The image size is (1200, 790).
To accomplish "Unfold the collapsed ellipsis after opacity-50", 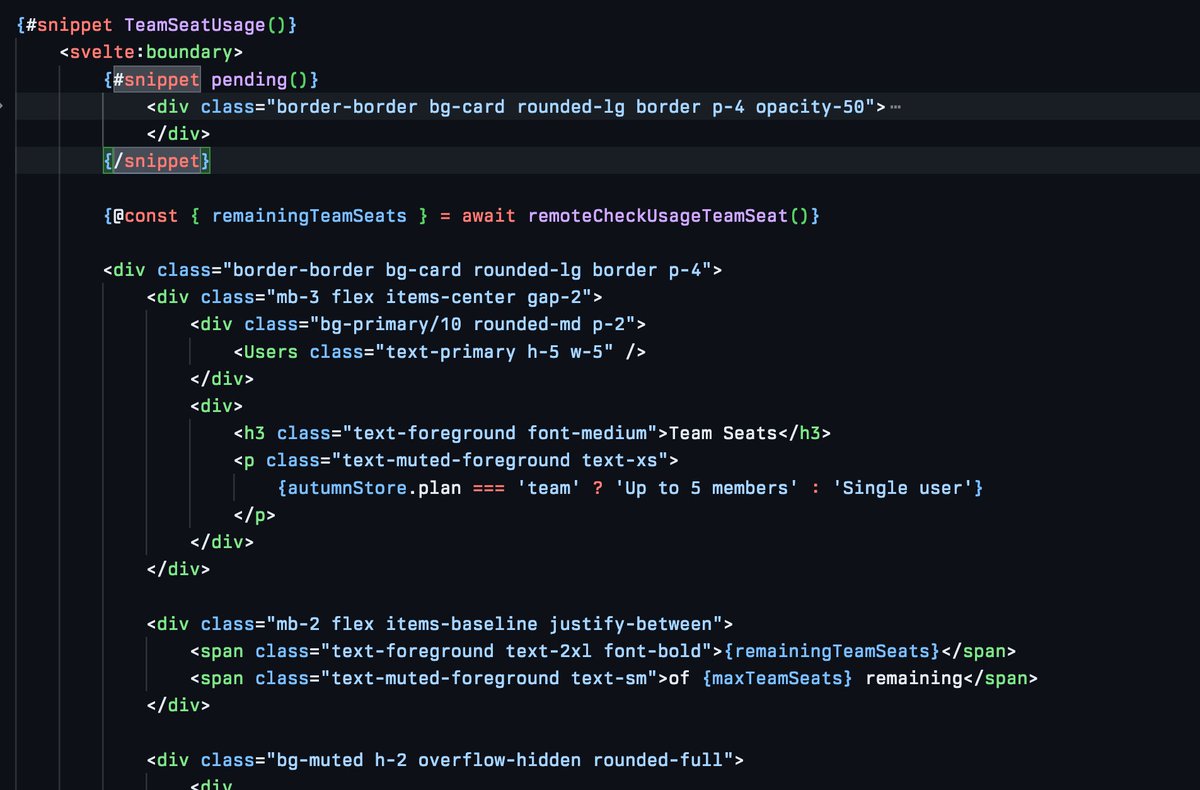I will coord(895,107).
